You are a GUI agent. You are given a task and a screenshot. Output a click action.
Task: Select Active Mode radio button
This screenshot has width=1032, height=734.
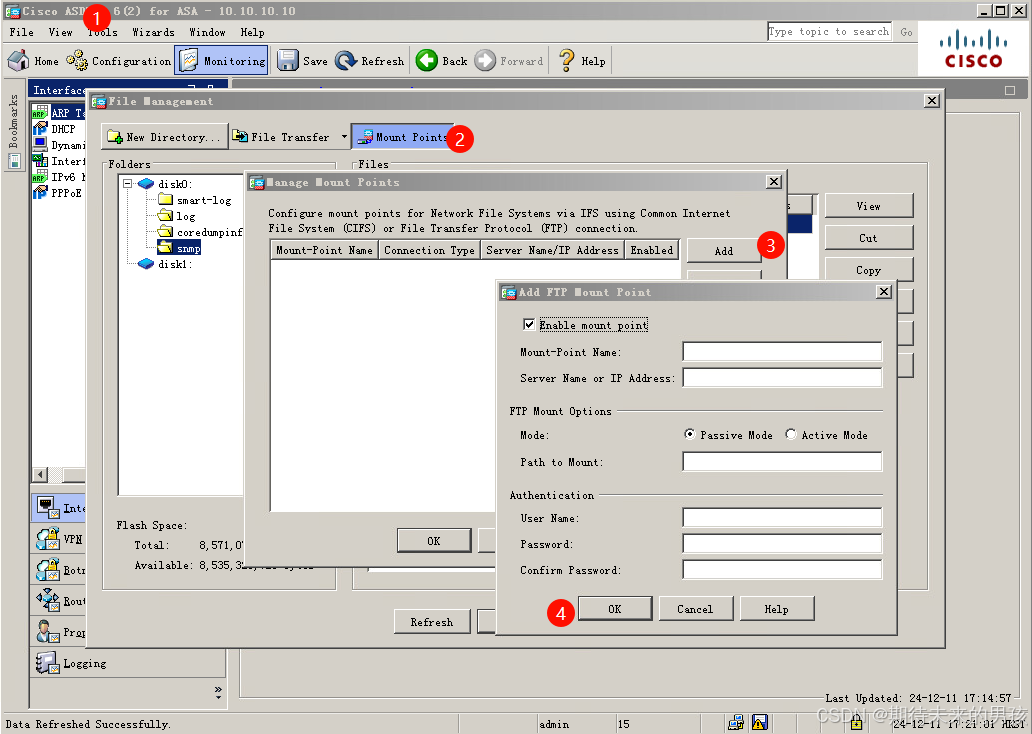790,434
